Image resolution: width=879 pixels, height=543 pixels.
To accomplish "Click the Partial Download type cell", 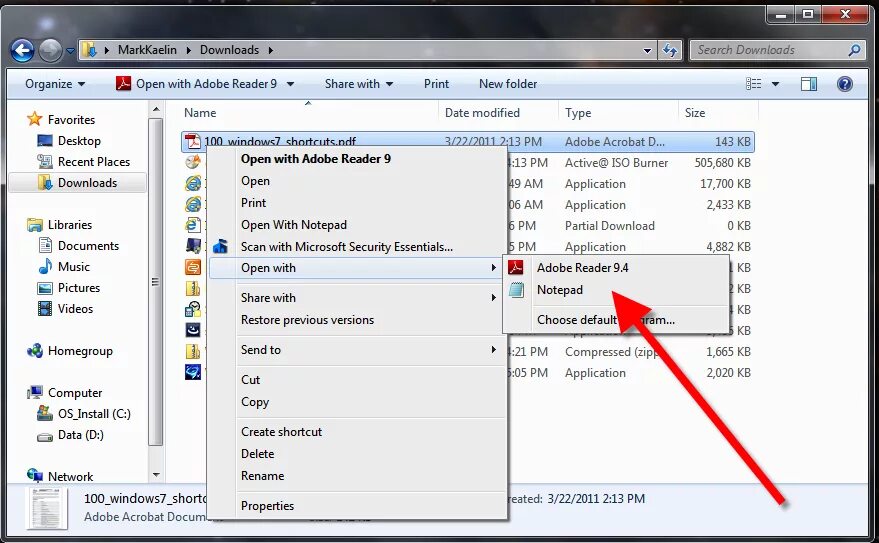I will pos(609,226).
